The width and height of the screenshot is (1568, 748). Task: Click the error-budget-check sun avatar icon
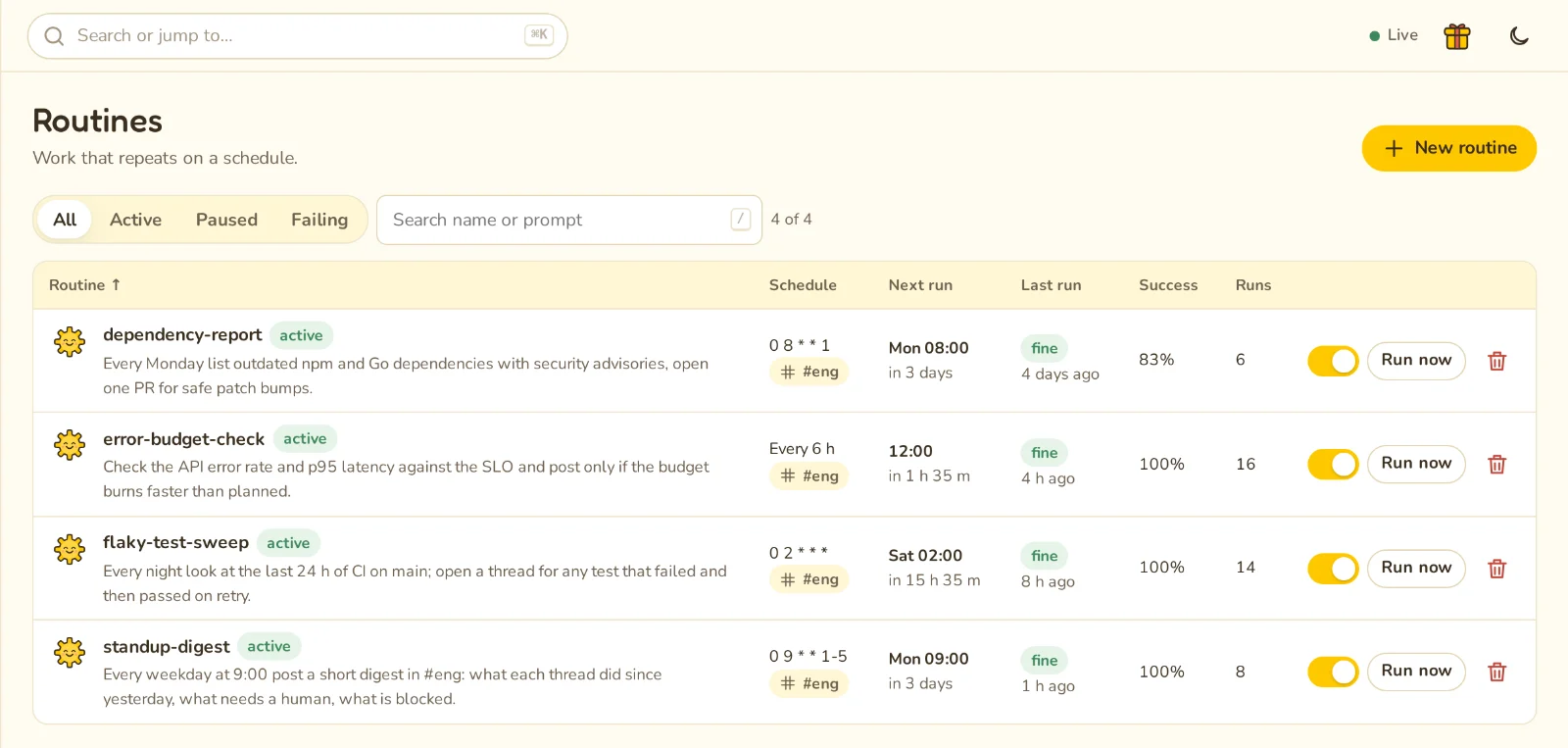(70, 445)
